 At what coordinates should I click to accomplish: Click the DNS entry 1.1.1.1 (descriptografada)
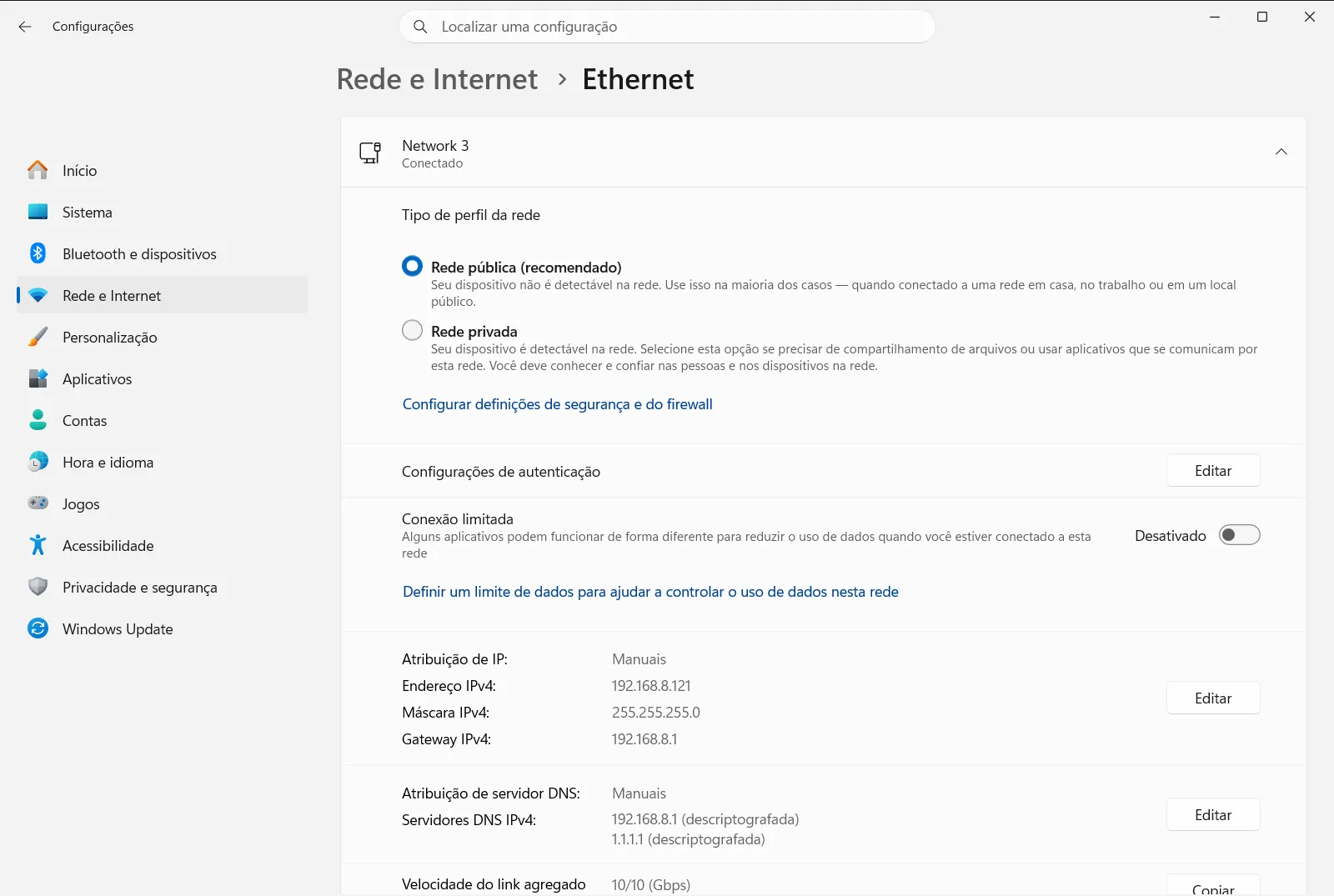tap(688, 839)
